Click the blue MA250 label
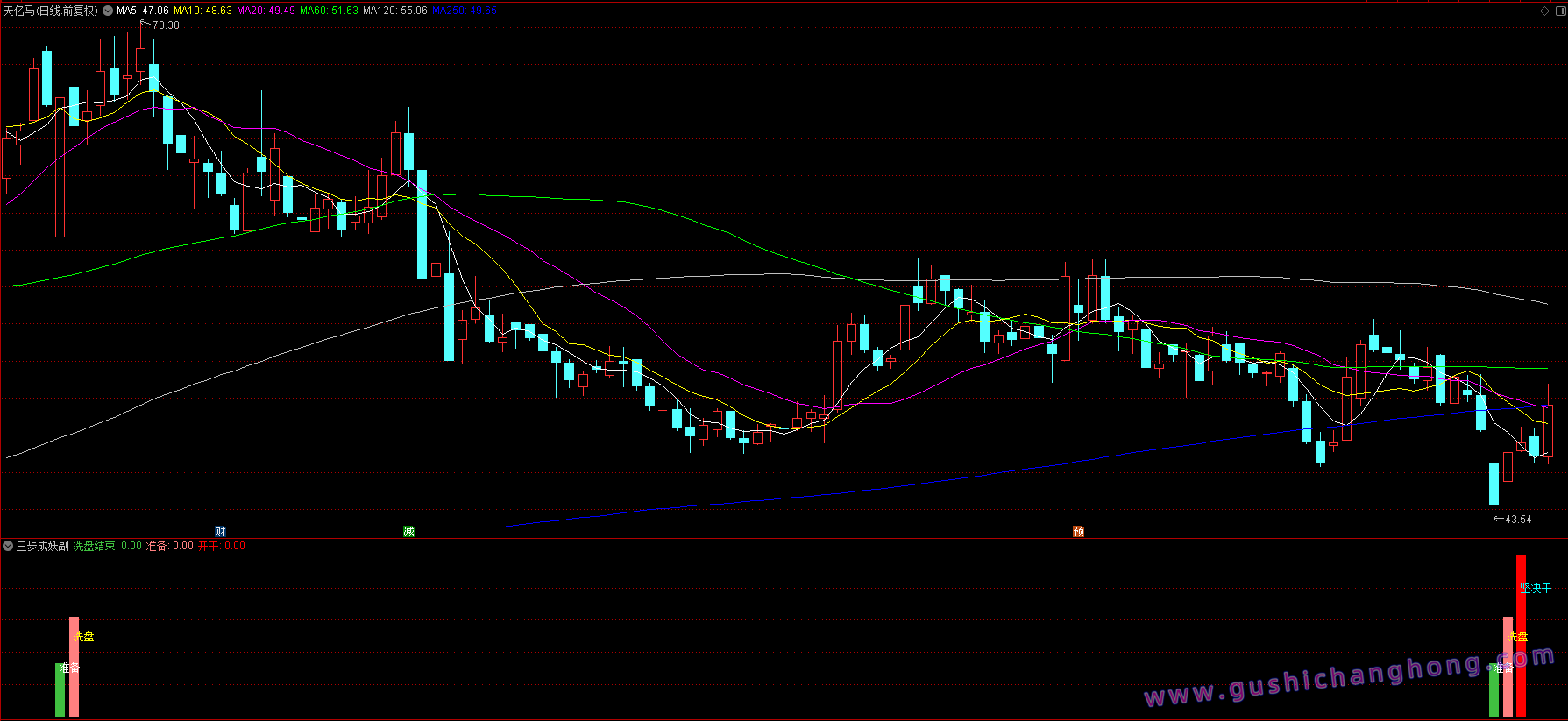Viewport: 1568px width, 721px height. pos(465,11)
